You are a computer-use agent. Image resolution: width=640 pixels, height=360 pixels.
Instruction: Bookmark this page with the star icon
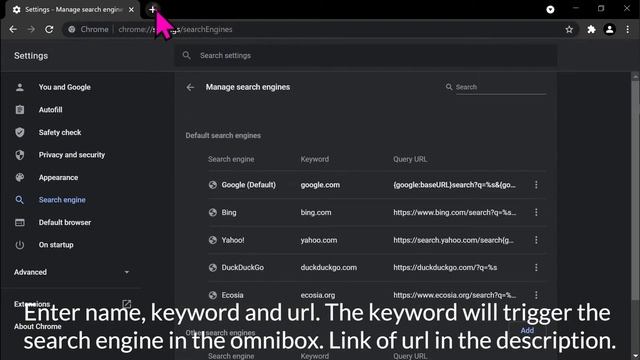click(x=569, y=29)
